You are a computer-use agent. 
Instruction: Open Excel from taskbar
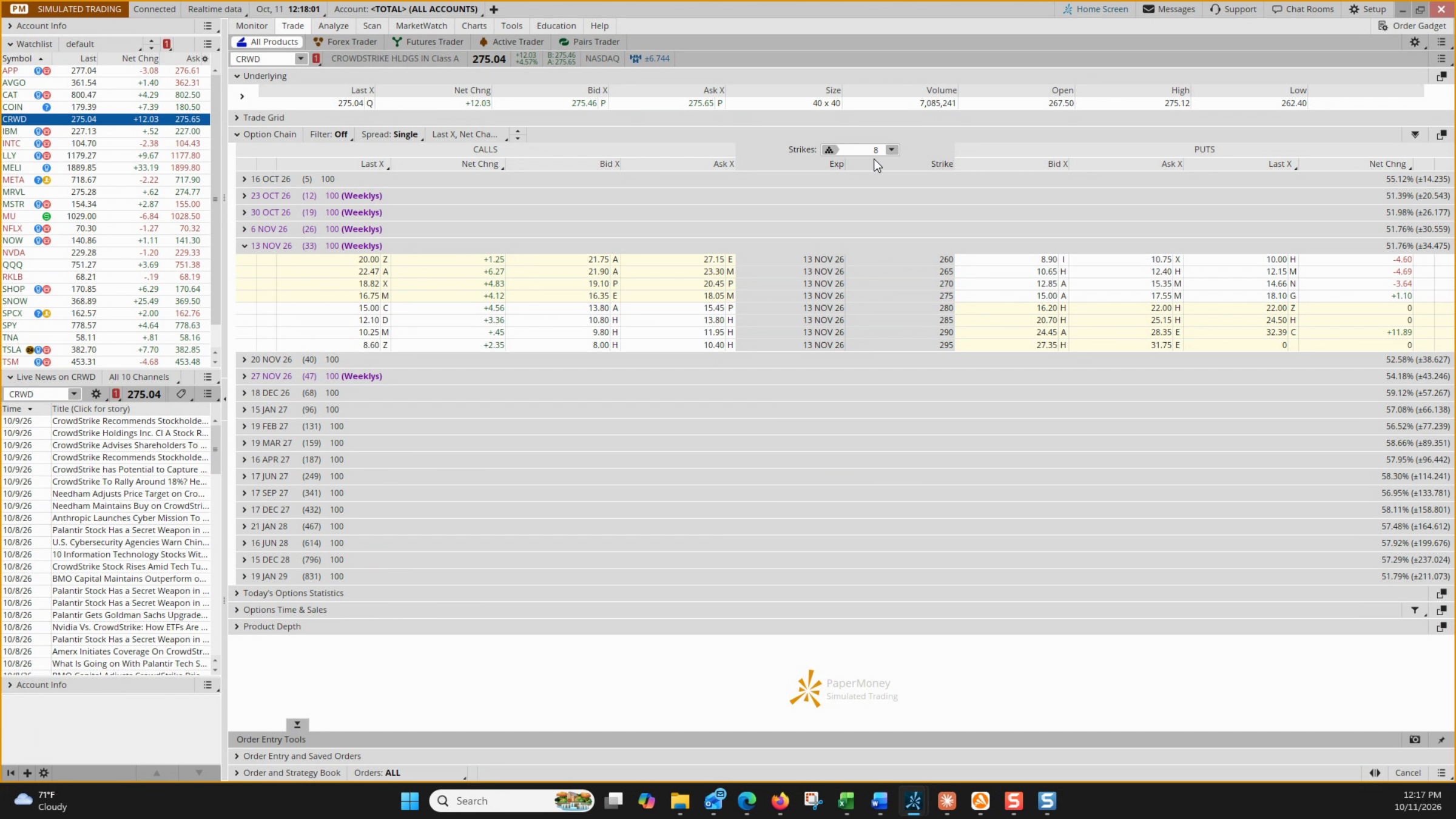point(846,801)
